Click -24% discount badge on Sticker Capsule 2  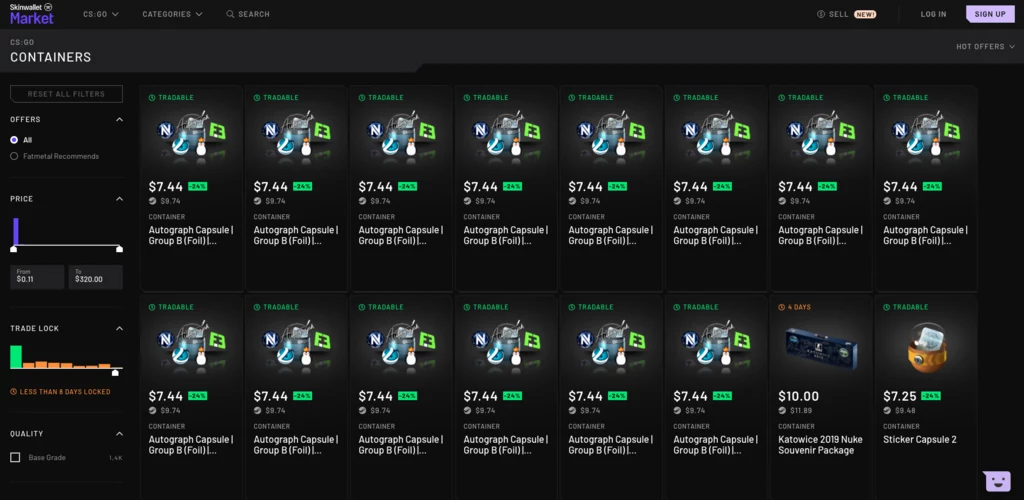[x=932, y=396]
